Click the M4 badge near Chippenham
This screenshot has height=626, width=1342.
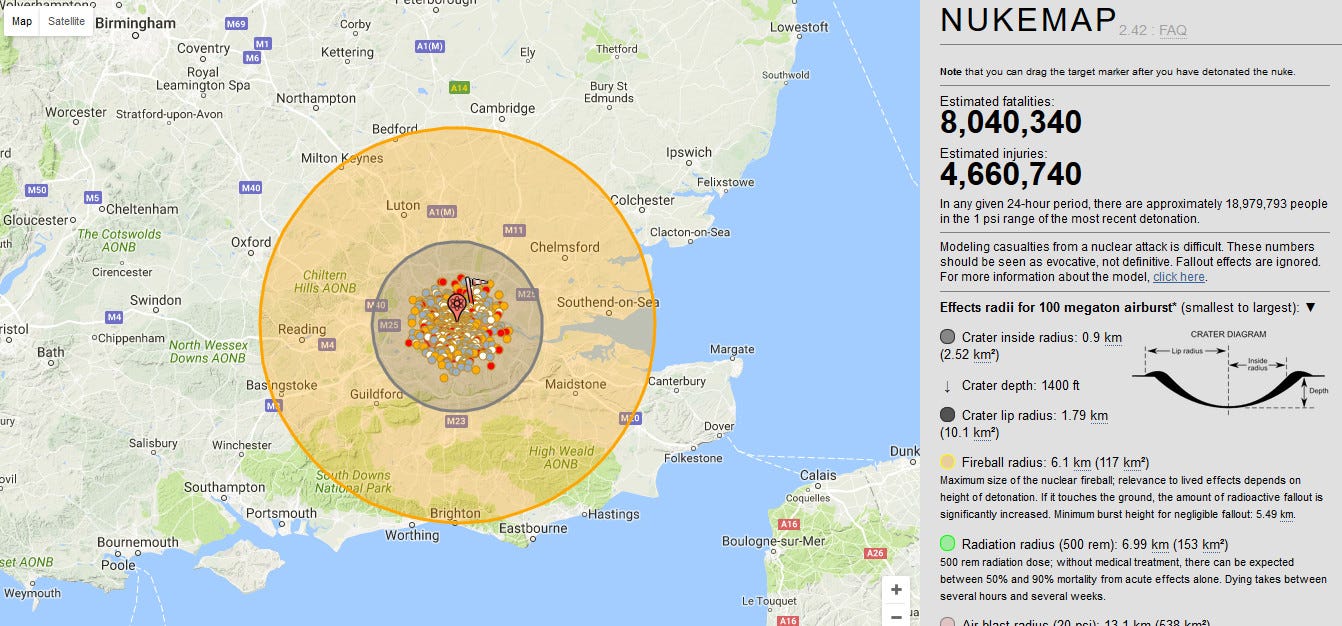[x=114, y=317]
